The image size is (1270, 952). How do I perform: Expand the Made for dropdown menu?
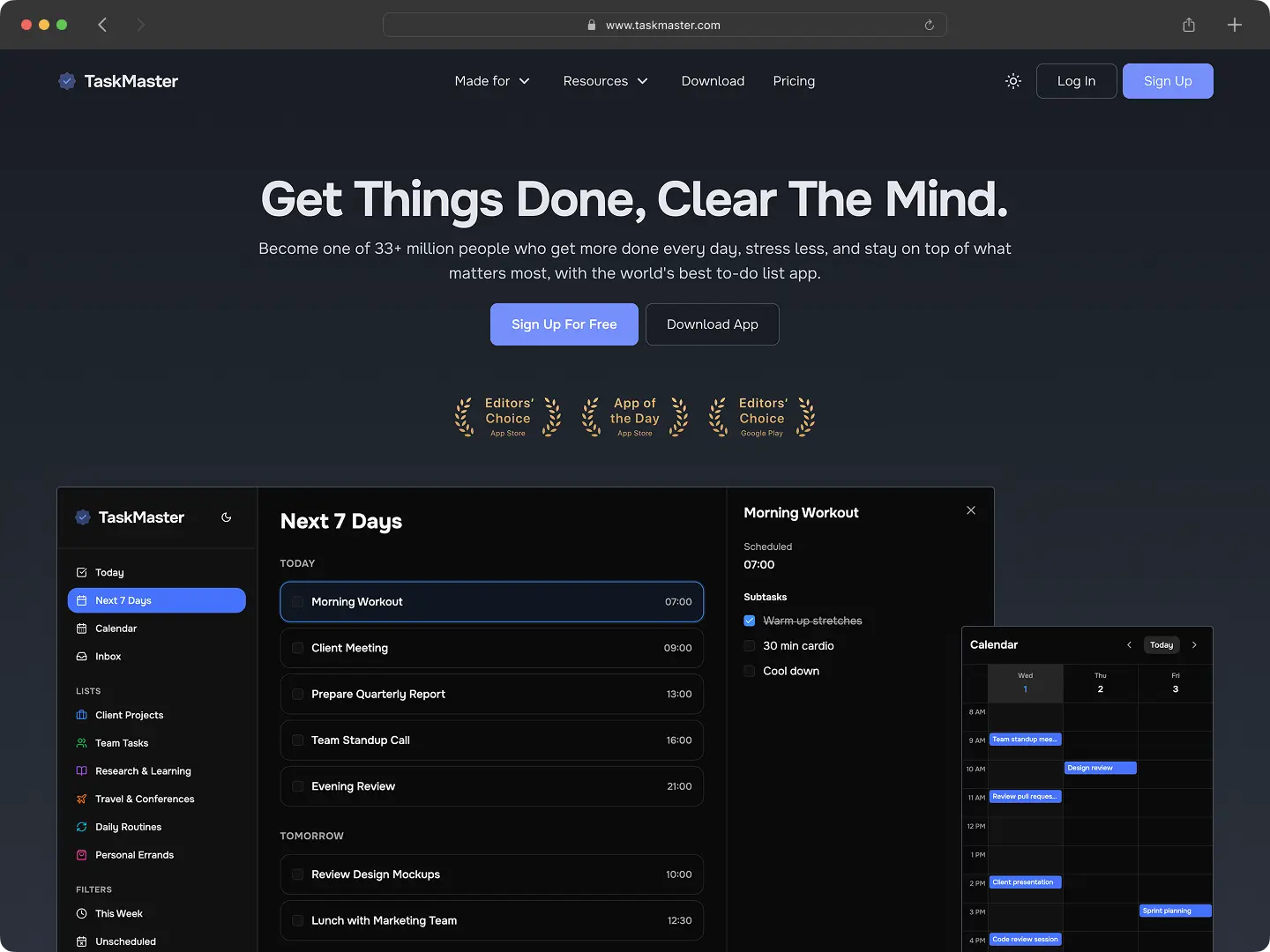tap(492, 81)
